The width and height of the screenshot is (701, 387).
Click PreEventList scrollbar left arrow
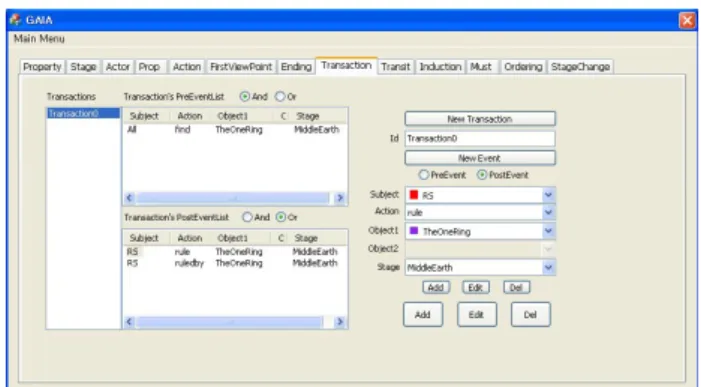click(130, 198)
